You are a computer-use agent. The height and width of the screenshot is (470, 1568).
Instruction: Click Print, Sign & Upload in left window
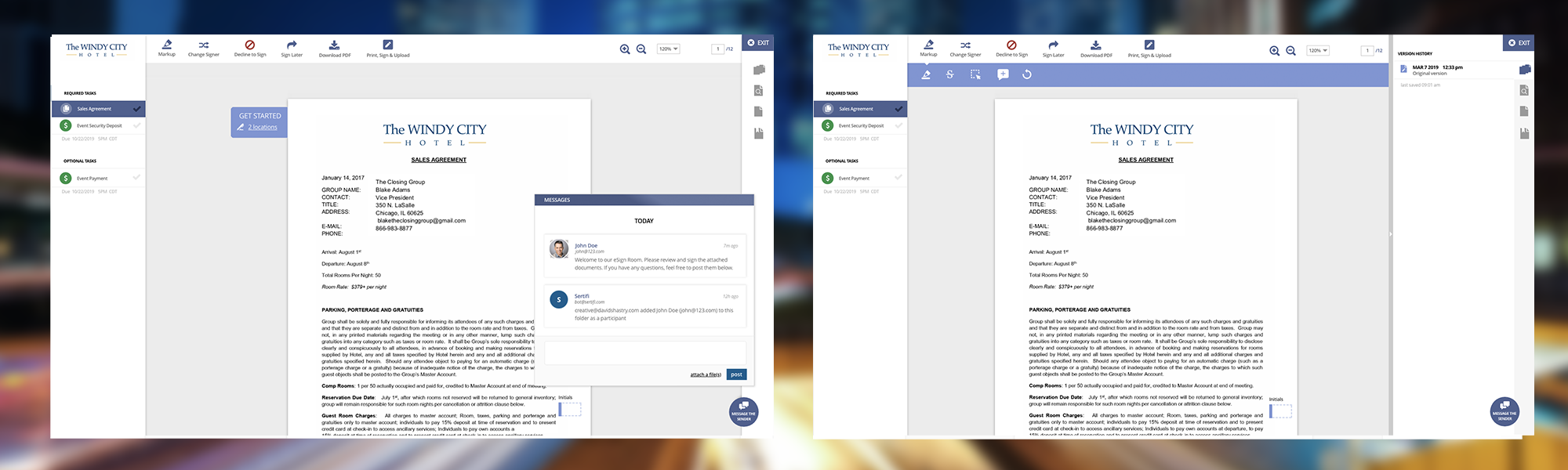[x=387, y=49]
